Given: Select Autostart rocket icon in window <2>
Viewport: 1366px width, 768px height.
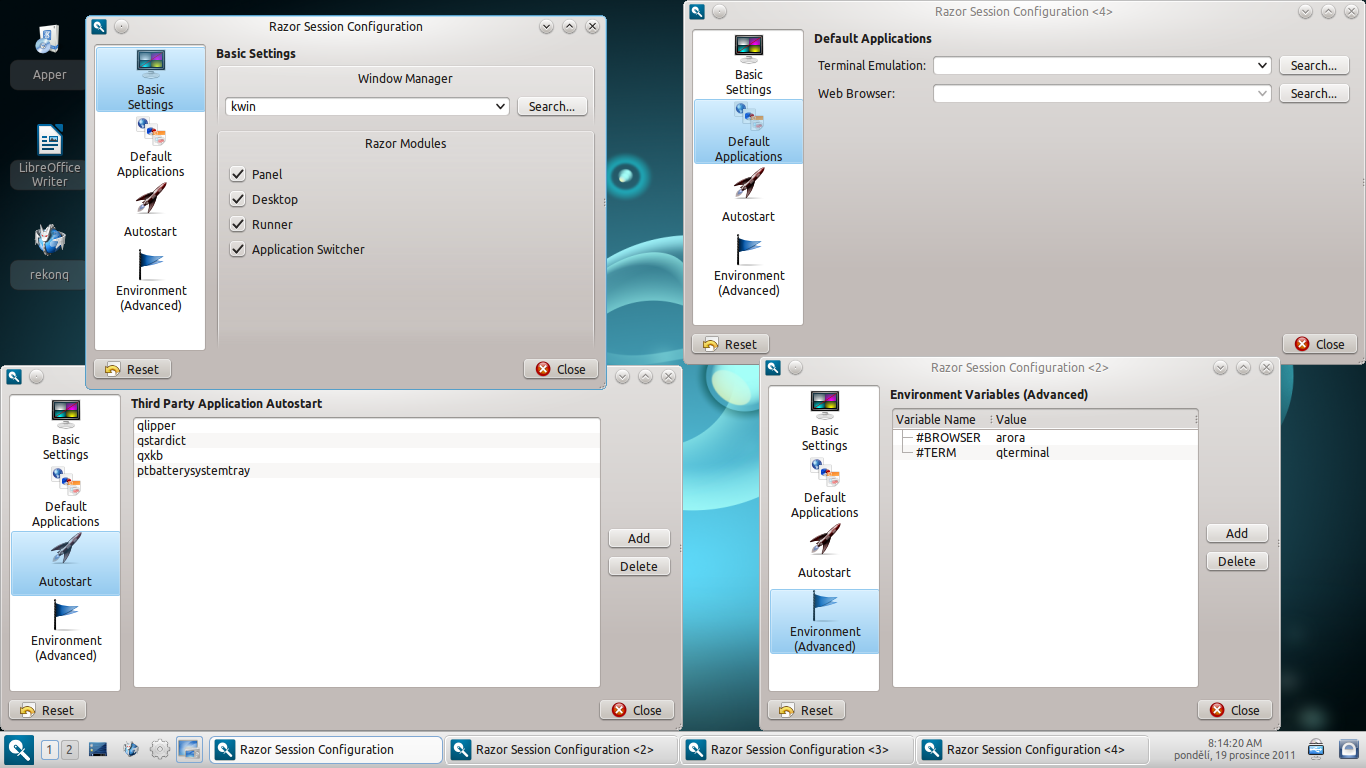Looking at the screenshot, I should click(824, 552).
